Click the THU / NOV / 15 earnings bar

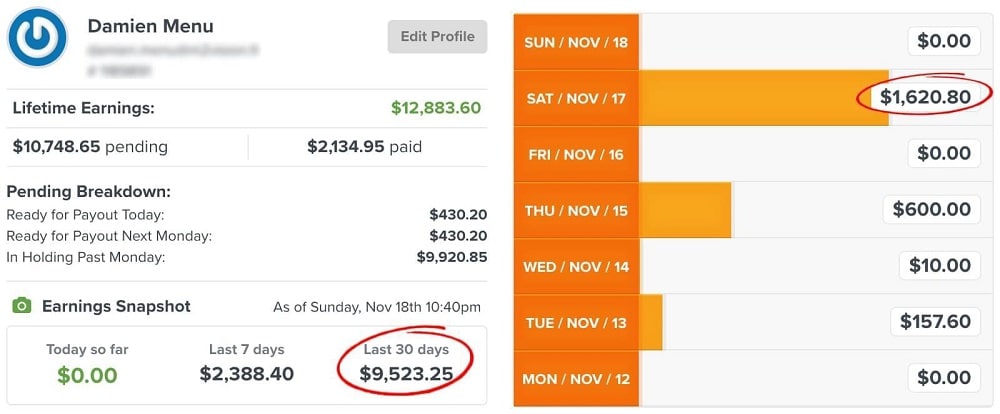coord(685,210)
